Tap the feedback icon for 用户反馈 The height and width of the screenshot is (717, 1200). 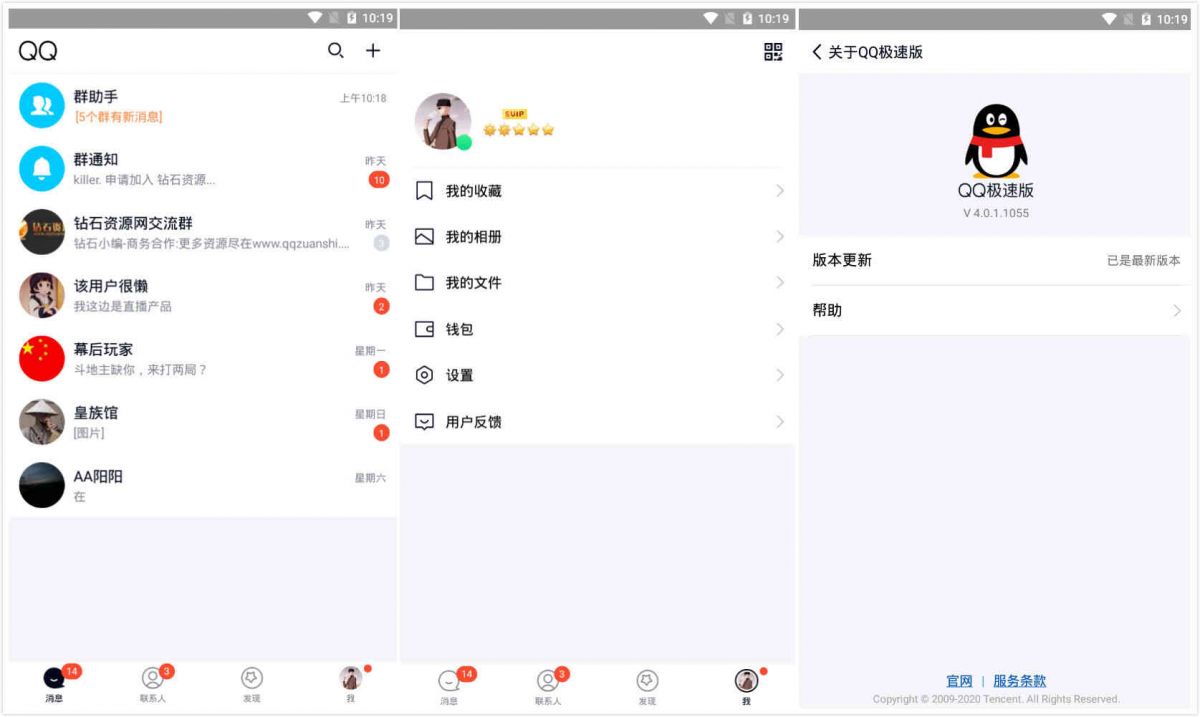pyautogui.click(x=424, y=422)
